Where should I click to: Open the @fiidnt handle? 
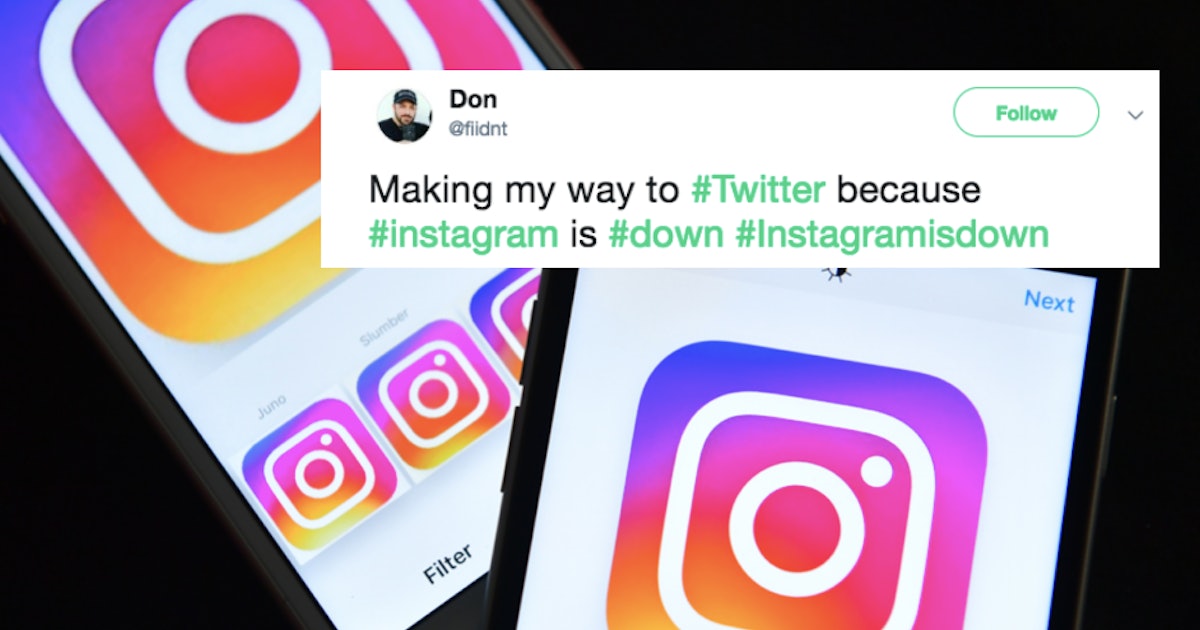tap(478, 129)
